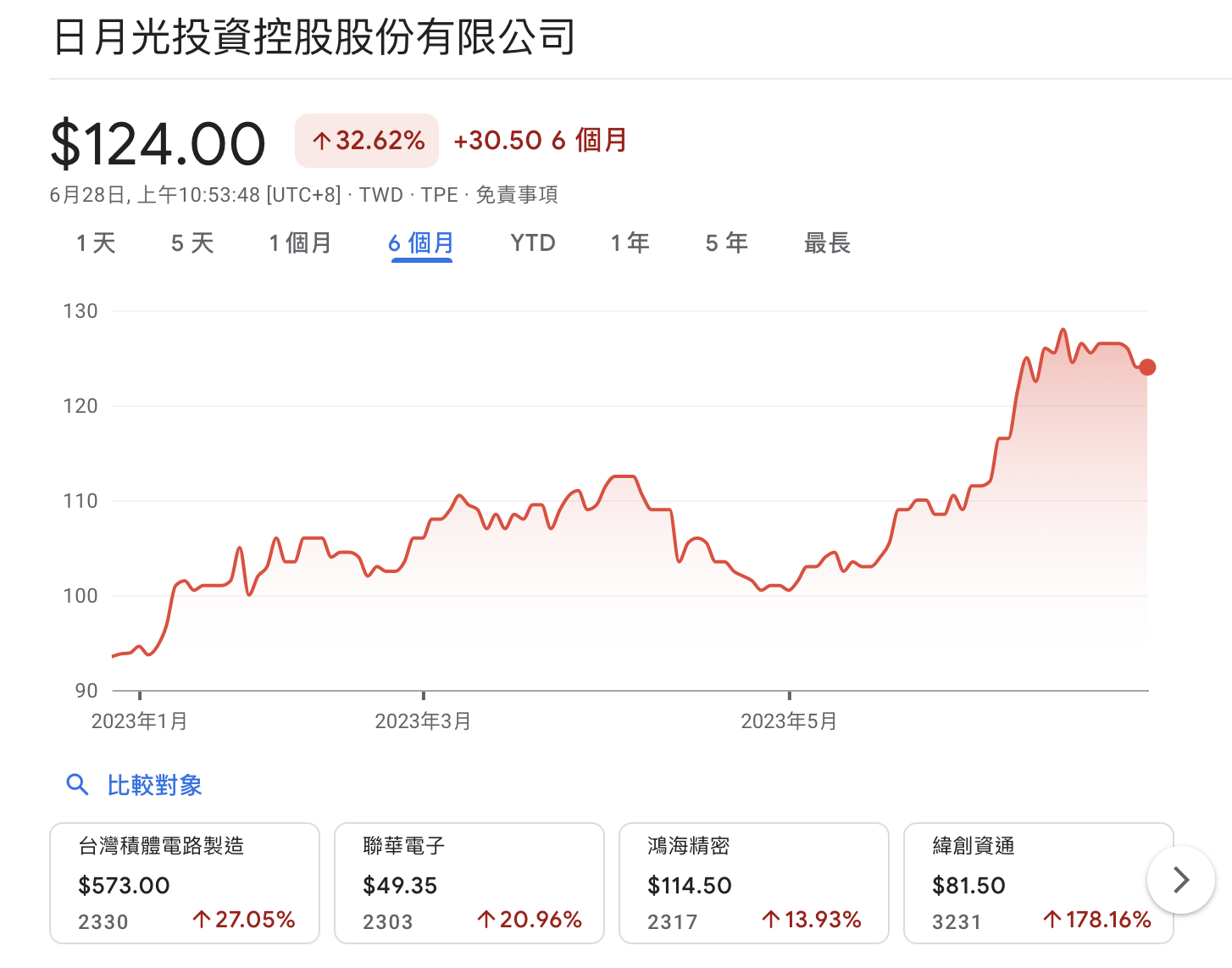Switch chart to YTD tab

[x=533, y=243]
